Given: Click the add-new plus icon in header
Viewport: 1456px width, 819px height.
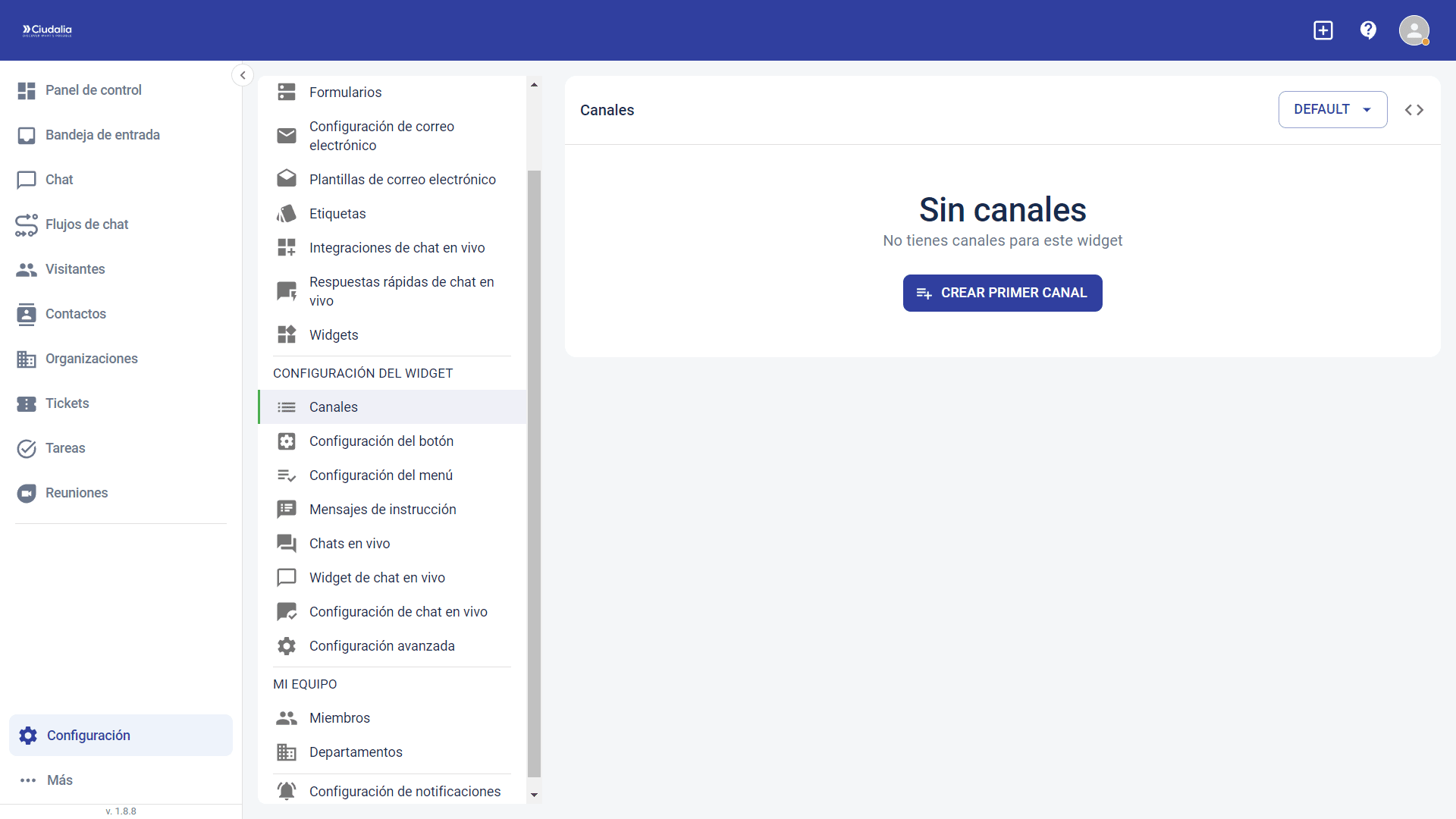Looking at the screenshot, I should coord(1323,30).
